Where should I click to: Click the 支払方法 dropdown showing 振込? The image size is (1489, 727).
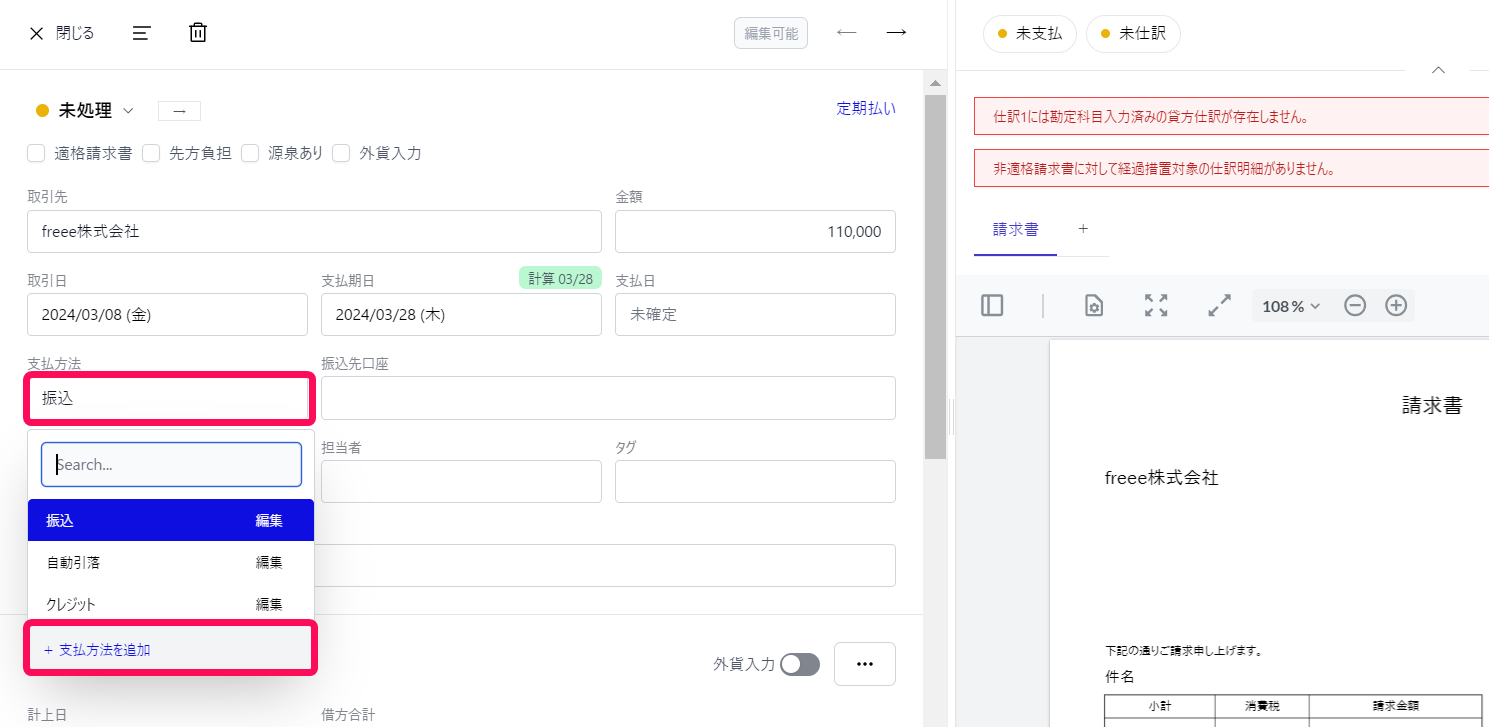(x=167, y=398)
